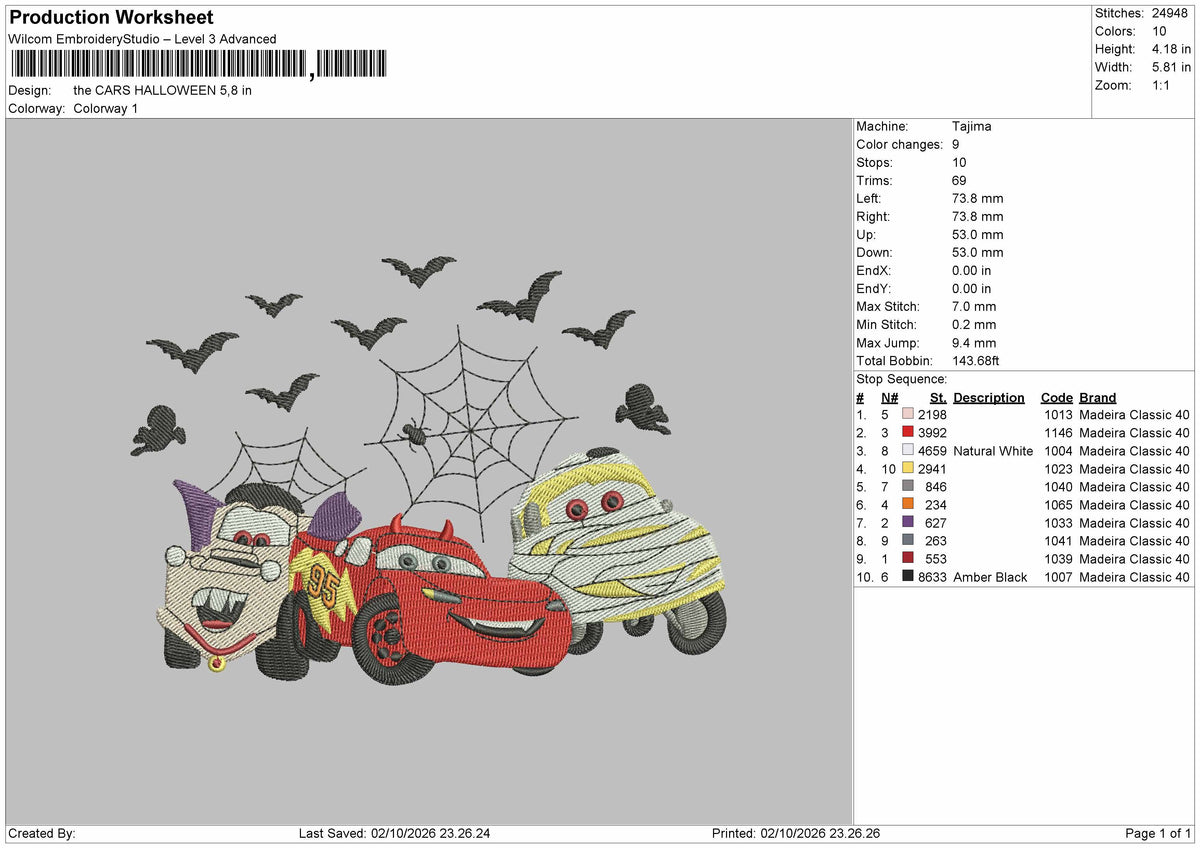Click the stitch count 4659 in row 3
The height and width of the screenshot is (848, 1200).
point(933,451)
